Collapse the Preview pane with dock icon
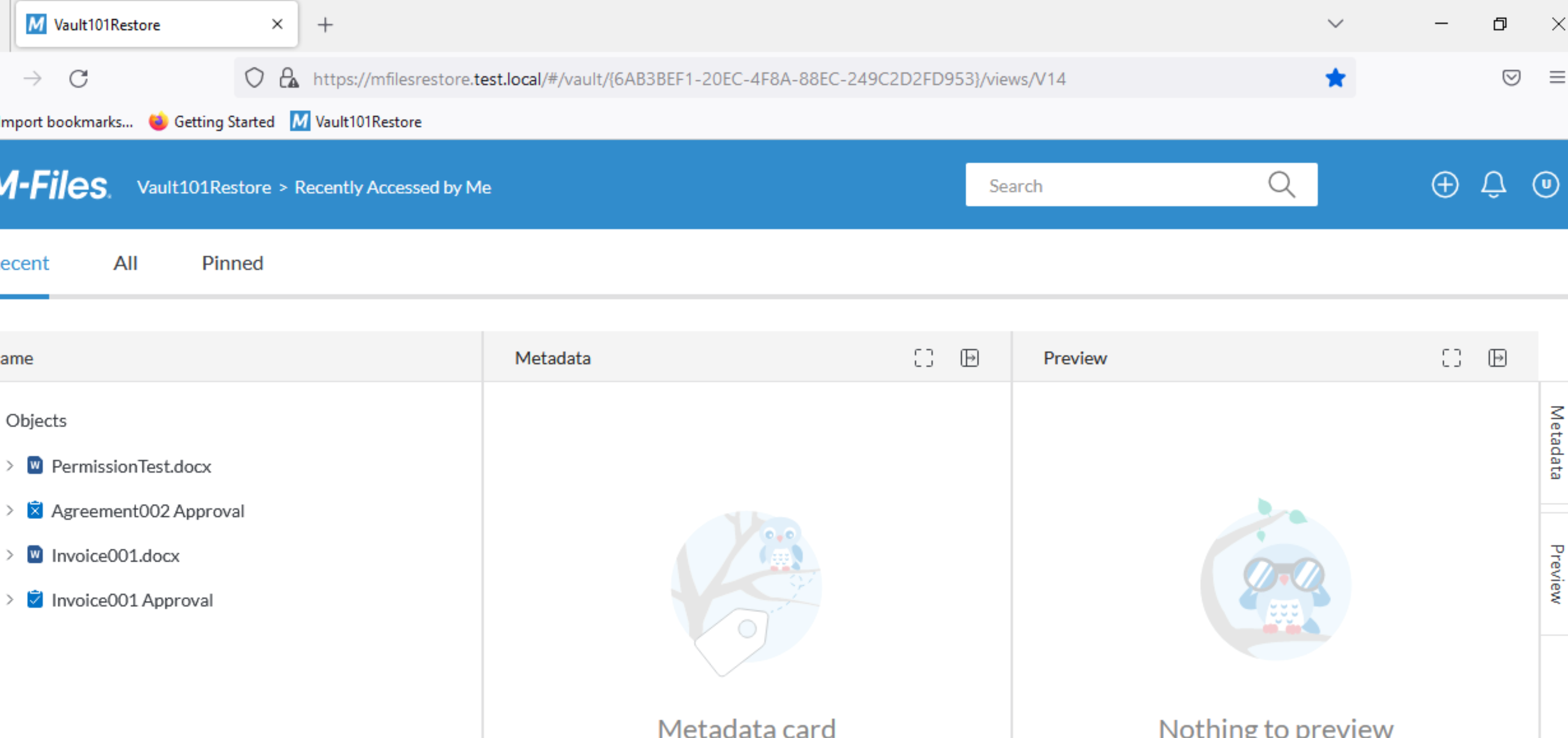The width and height of the screenshot is (1568, 738). (1497, 358)
